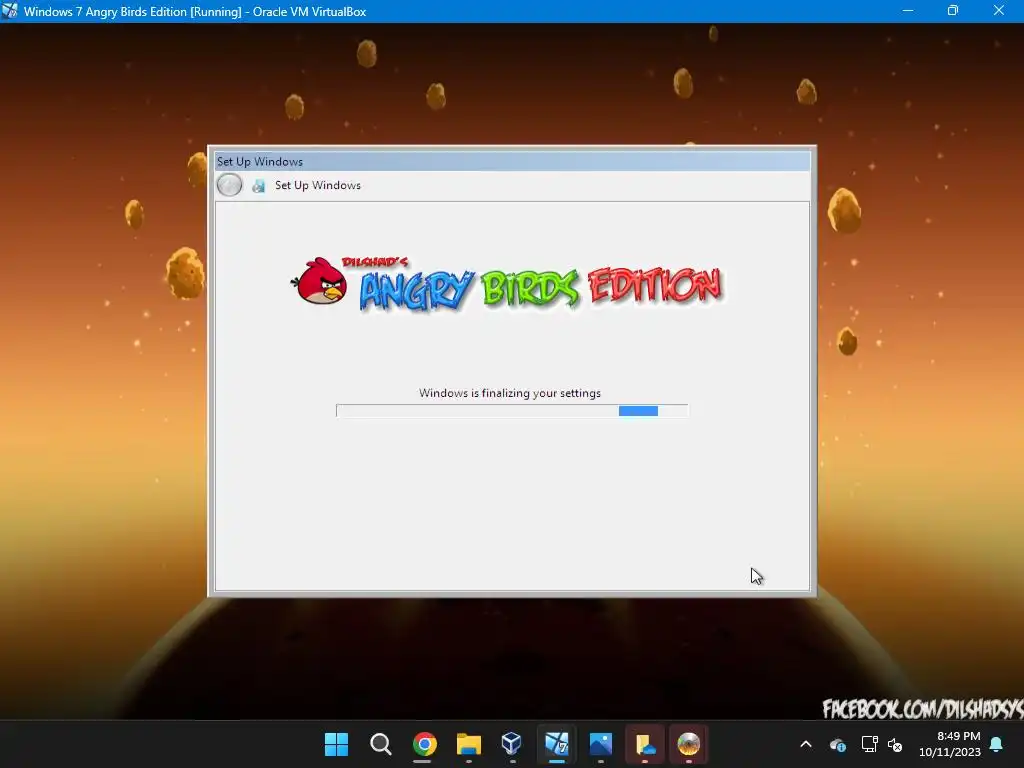1024x768 pixels.
Task: Open the notification bell
Action: pos(997,744)
